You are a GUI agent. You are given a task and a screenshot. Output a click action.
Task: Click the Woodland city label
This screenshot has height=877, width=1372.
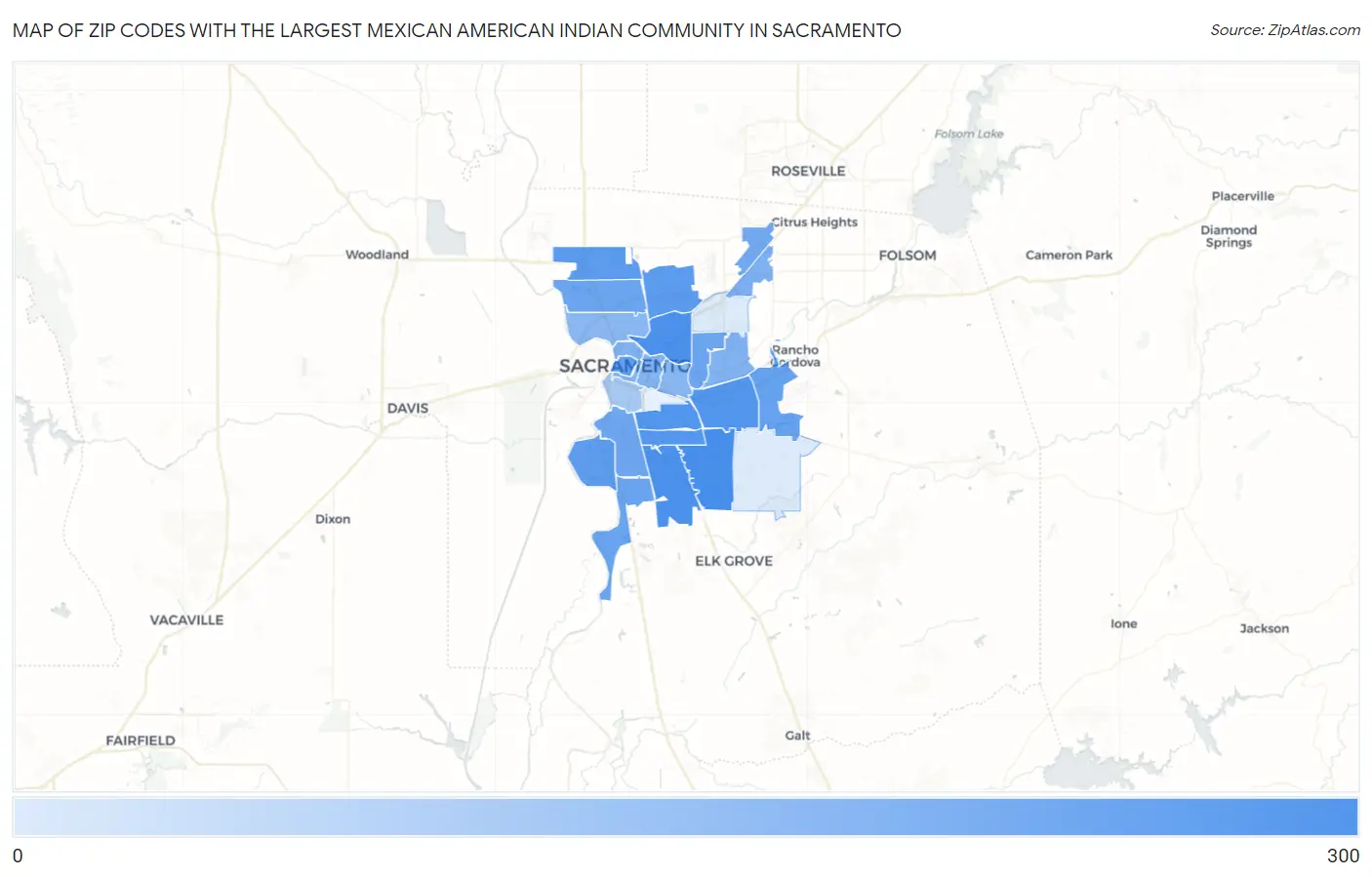[x=377, y=255]
